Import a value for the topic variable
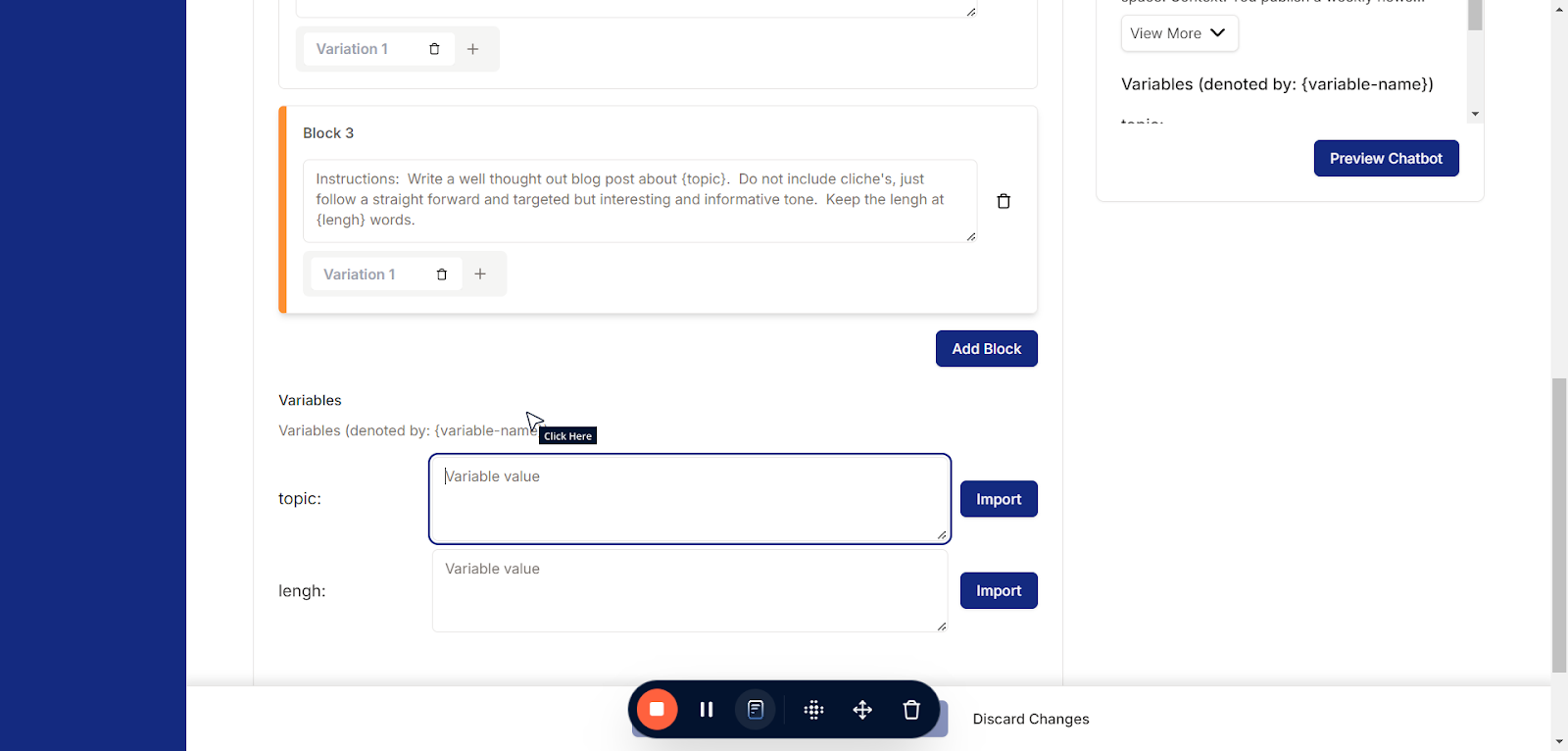The width and height of the screenshot is (1568, 751). 998,499
